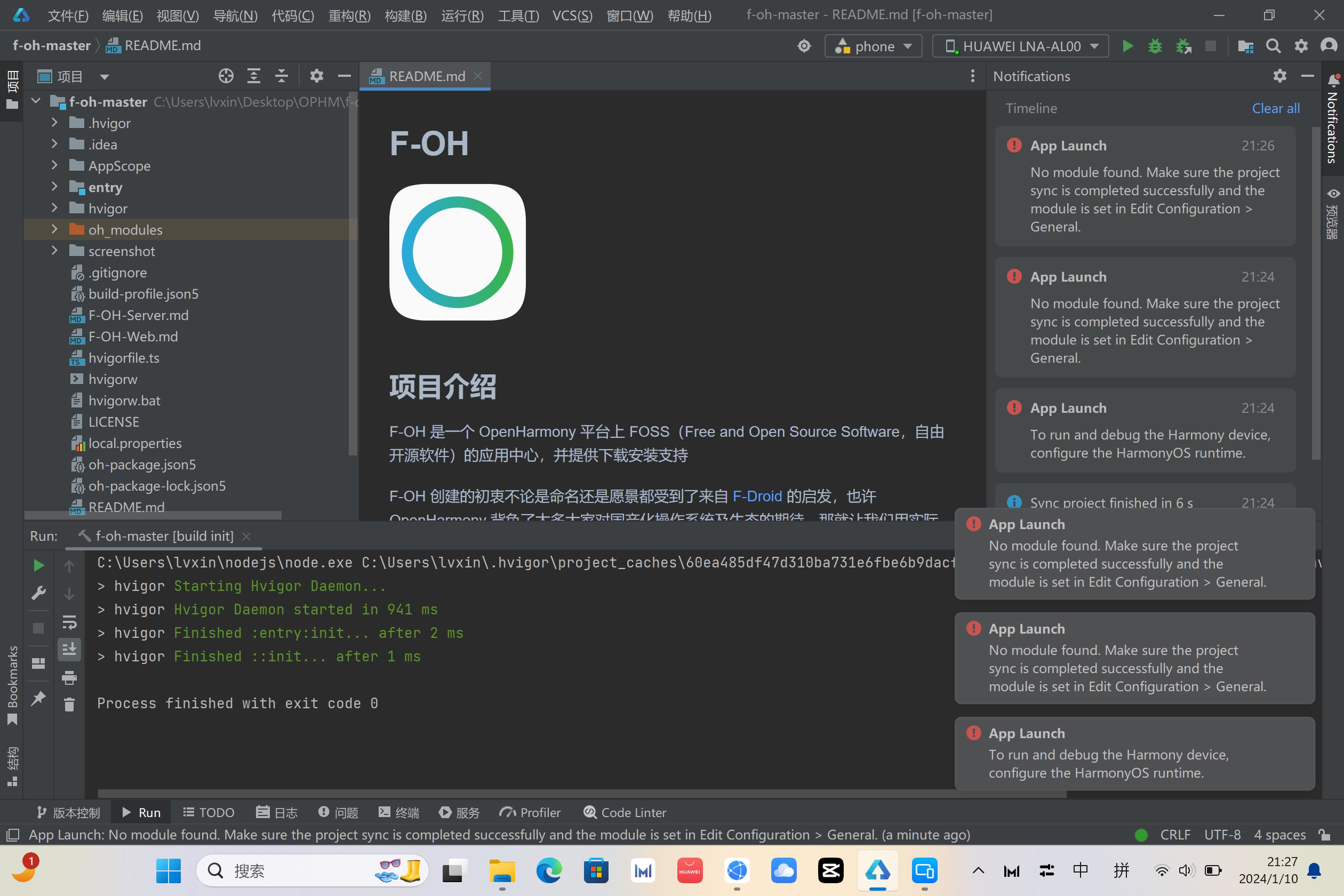The image size is (1344, 896).
Task: Close the f-oh-master [build init] run tab
Action: [246, 536]
